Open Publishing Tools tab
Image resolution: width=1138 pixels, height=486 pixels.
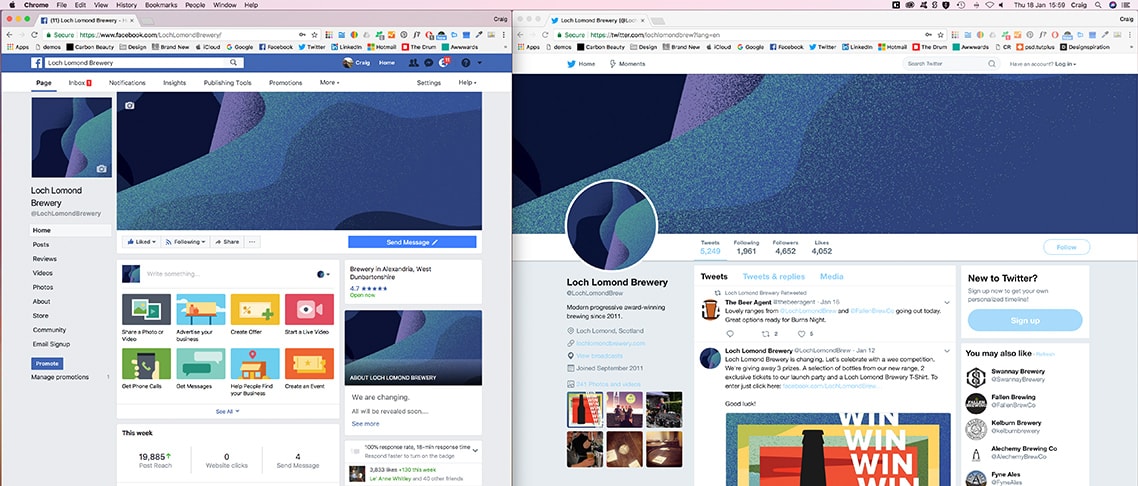click(x=228, y=83)
